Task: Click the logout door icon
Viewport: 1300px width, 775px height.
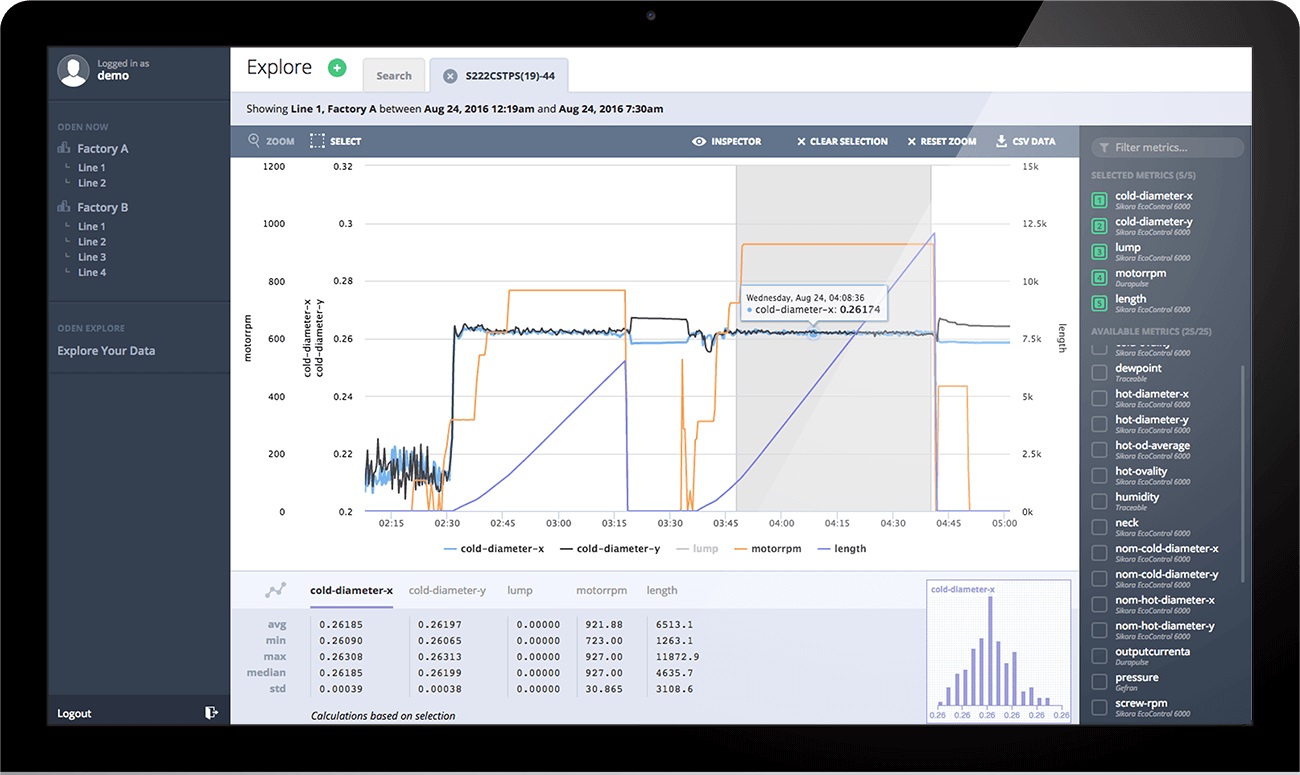Action: pyautogui.click(x=211, y=713)
